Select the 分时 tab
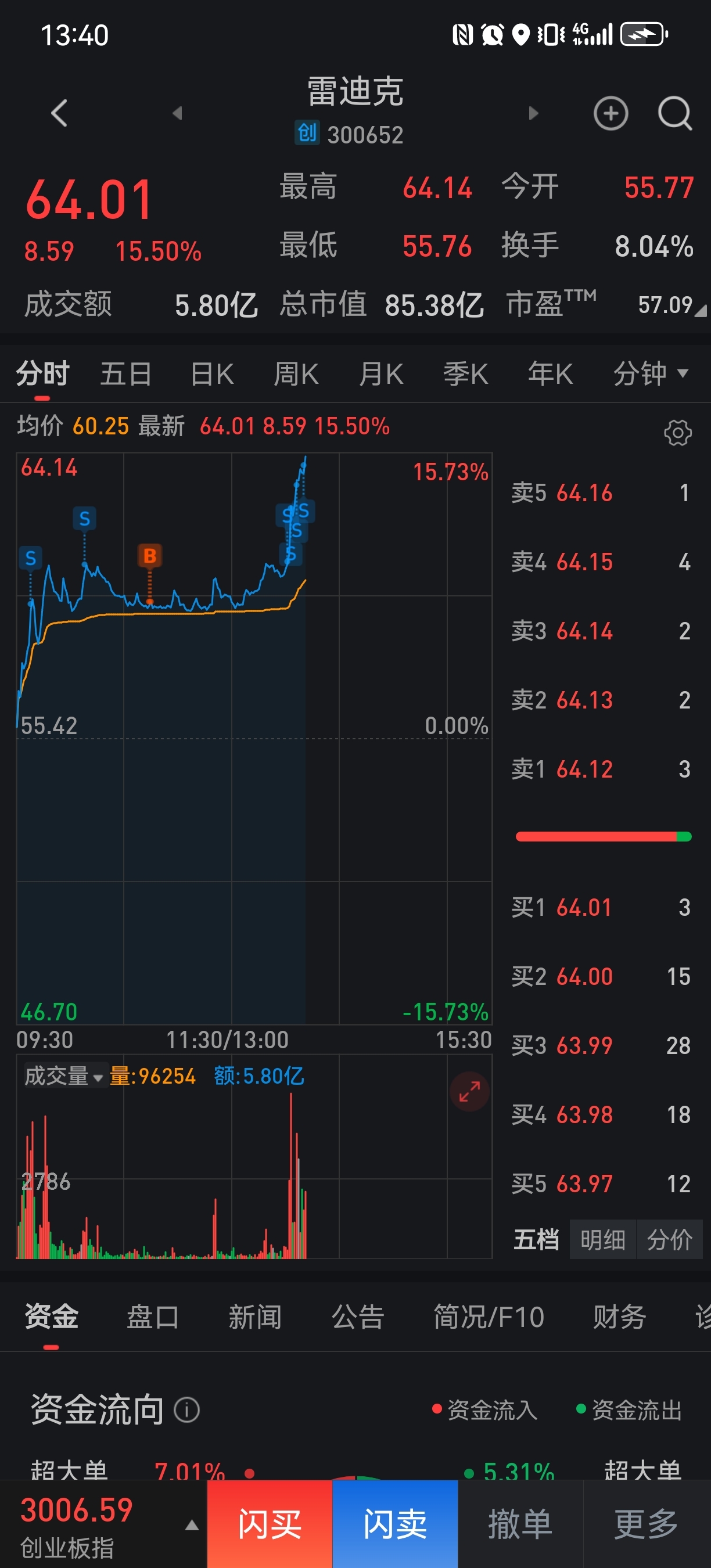The width and height of the screenshot is (711, 1568). (42, 373)
